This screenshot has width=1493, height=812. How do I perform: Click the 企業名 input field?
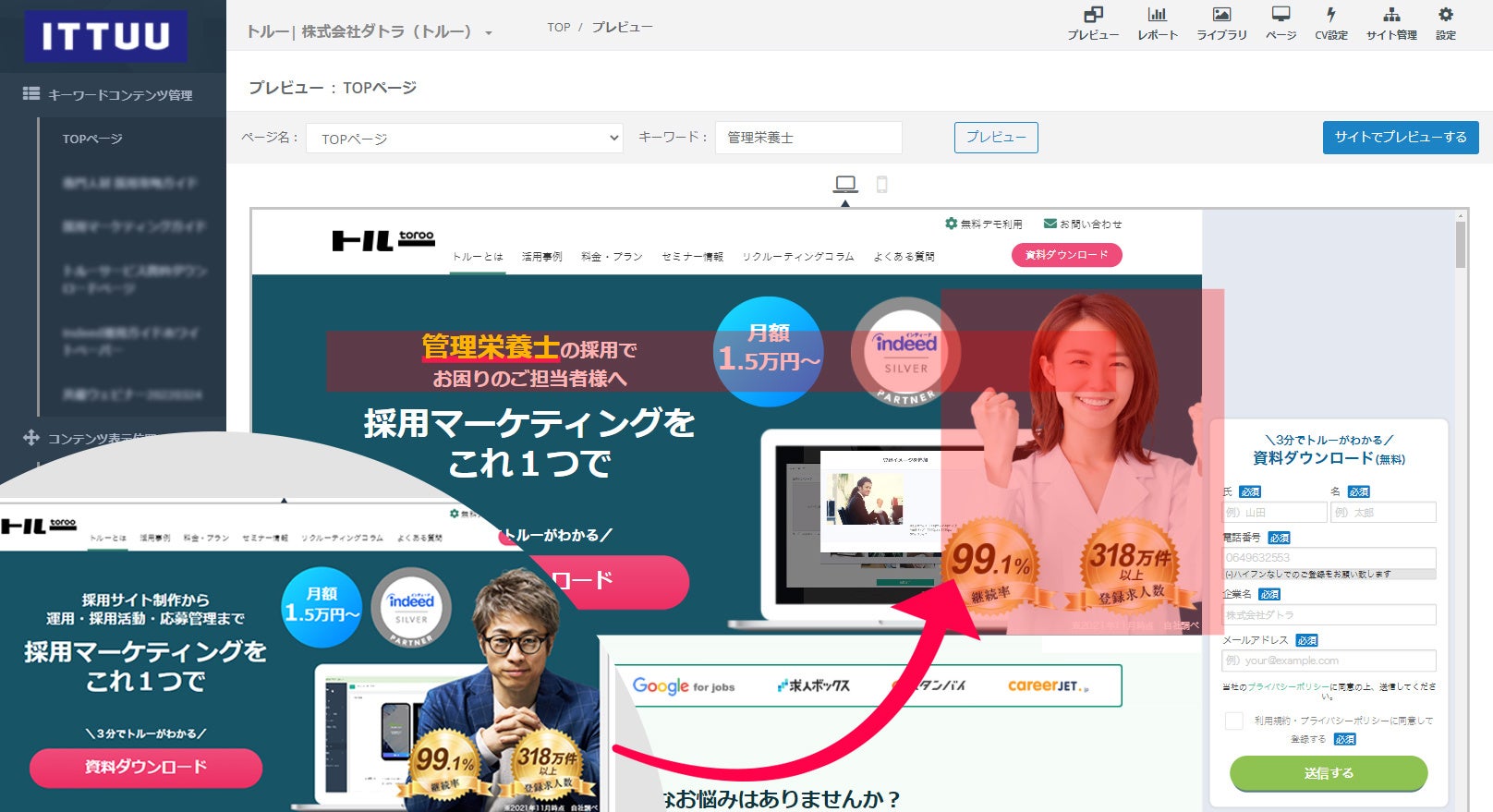[x=1329, y=614]
